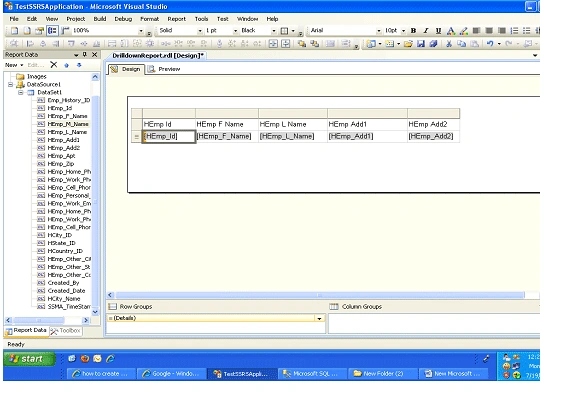Select the HEmp_M_Name field
The image size is (562, 393).
coord(68,124)
